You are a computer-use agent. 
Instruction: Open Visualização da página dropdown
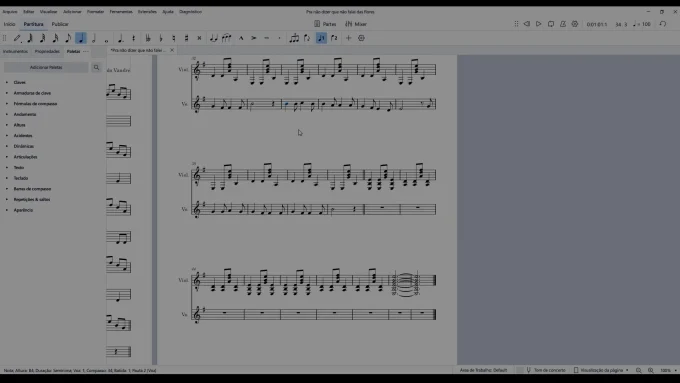click(601, 370)
